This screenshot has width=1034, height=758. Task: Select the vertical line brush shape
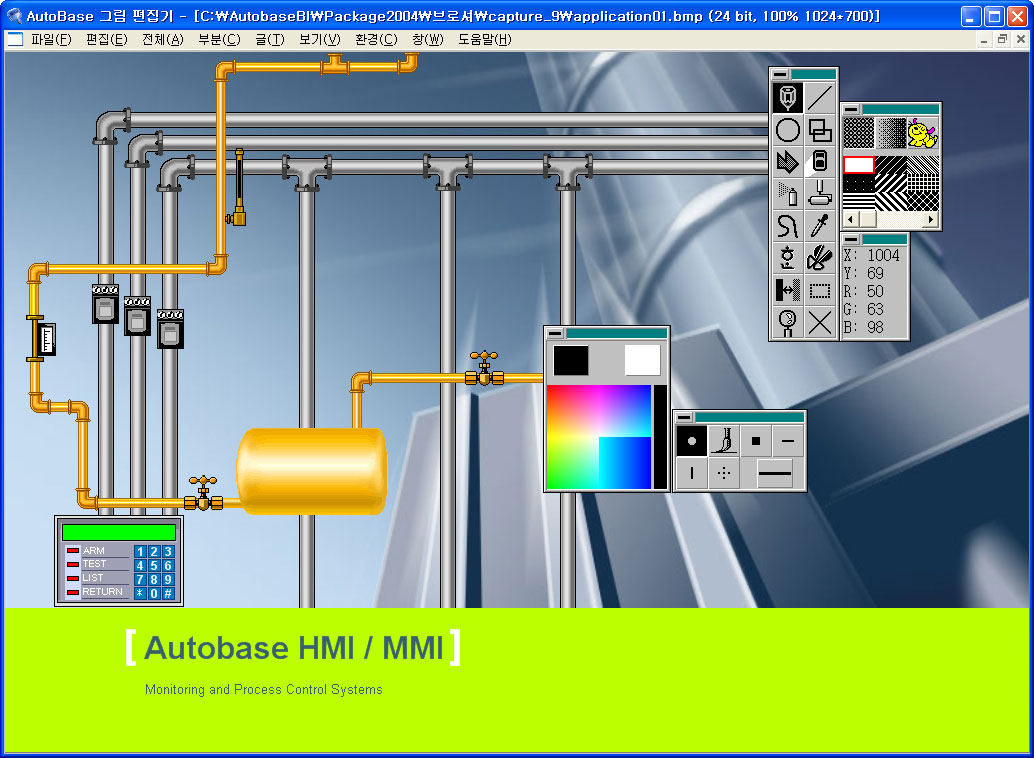pyautogui.click(x=691, y=473)
